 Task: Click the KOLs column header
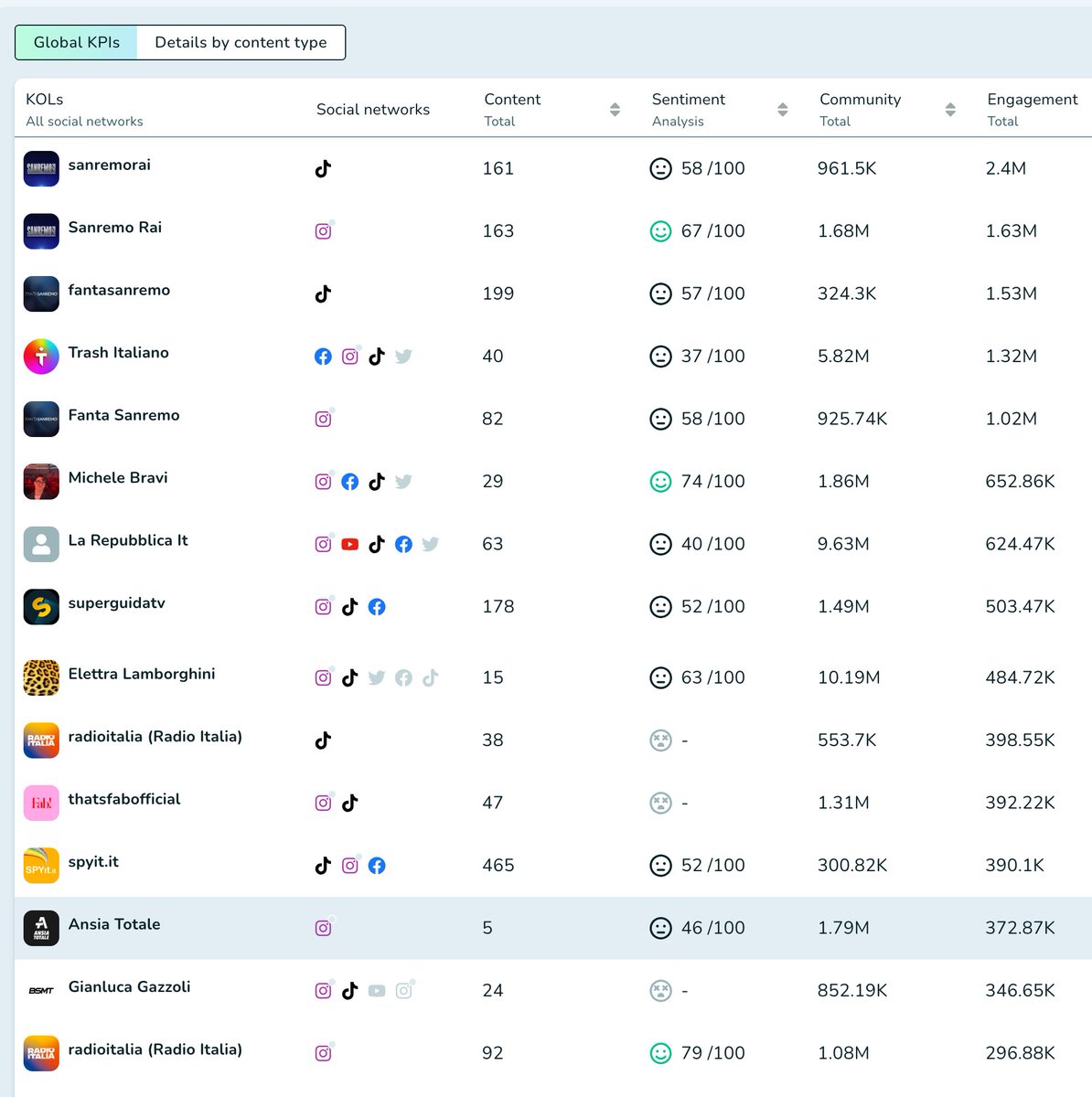coord(45,99)
